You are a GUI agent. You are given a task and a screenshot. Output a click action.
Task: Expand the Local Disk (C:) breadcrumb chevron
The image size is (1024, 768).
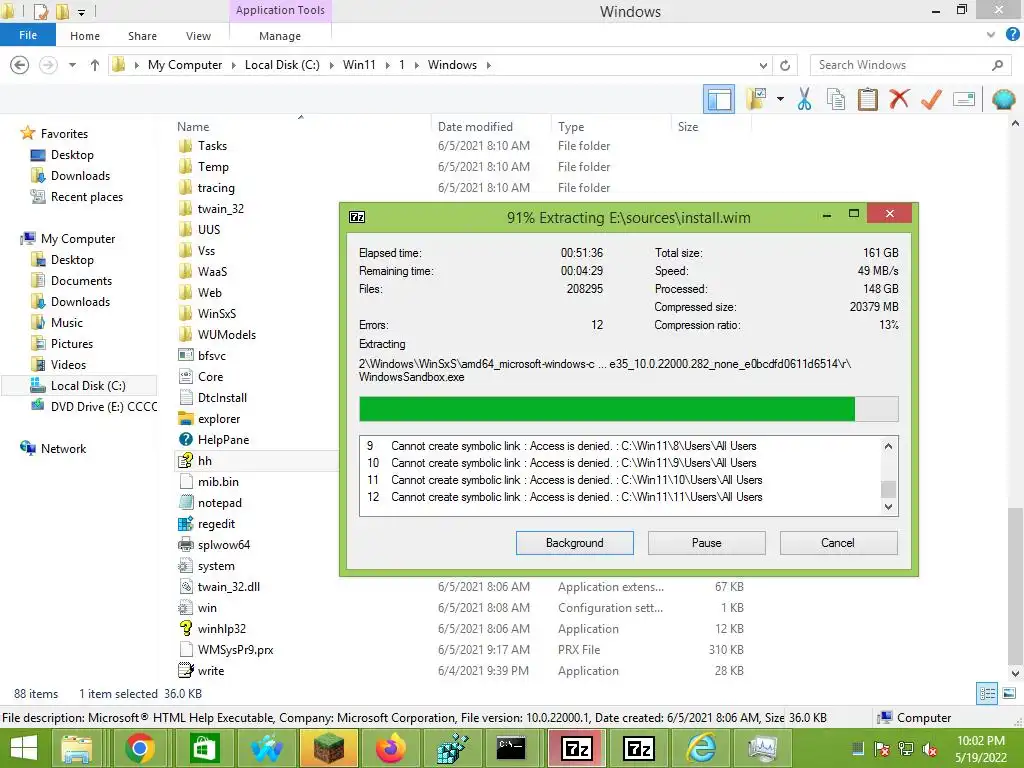click(331, 65)
